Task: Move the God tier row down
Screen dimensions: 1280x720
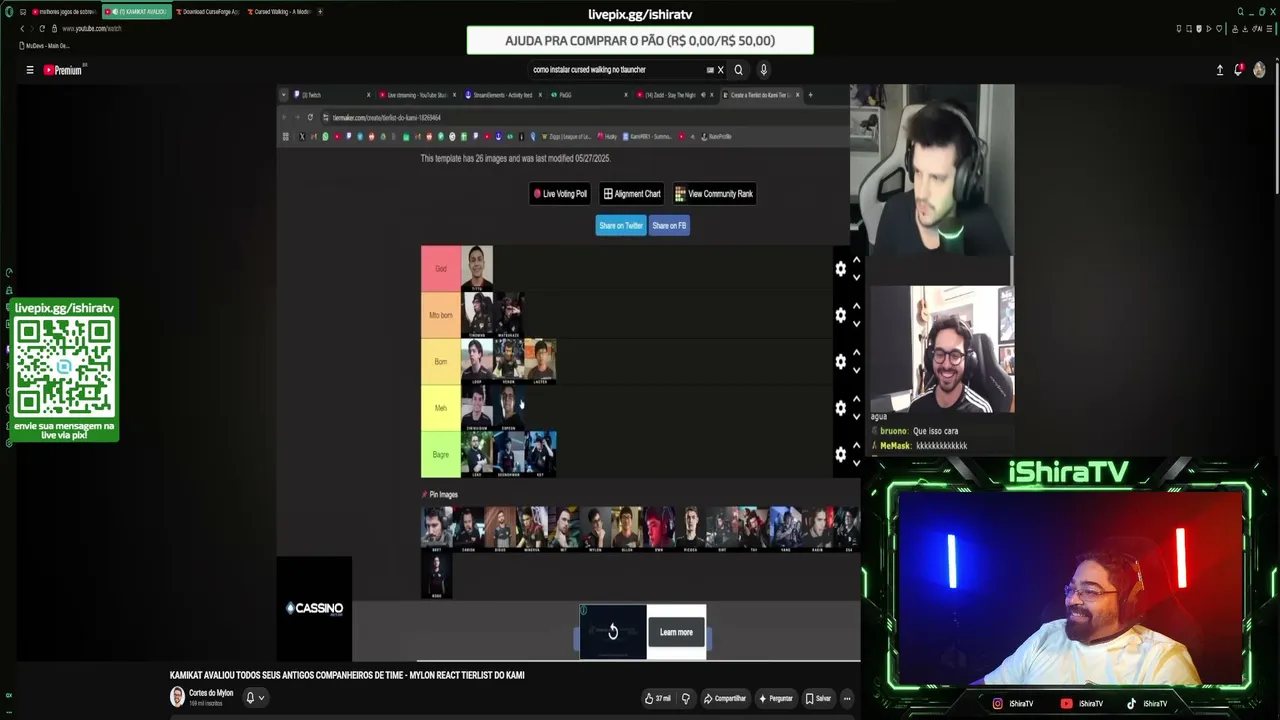Action: coord(856,278)
